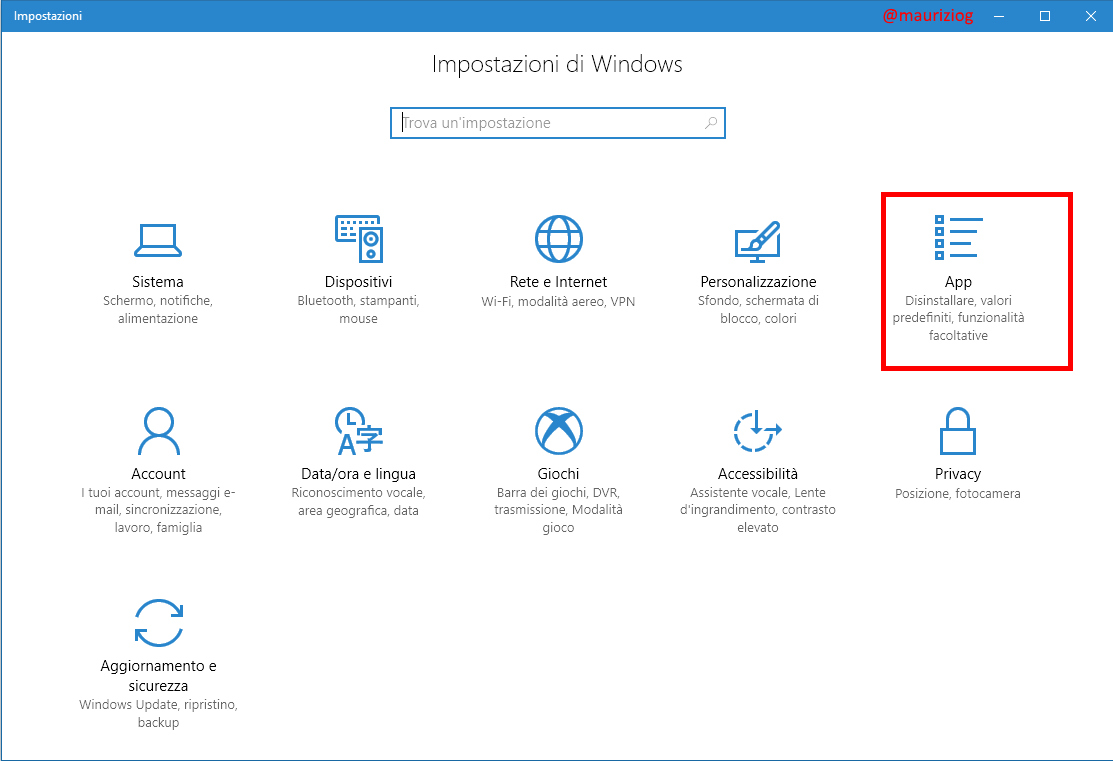Open the Accessibilità dashed clock icon
The height and width of the screenshot is (761, 1113).
[x=757, y=431]
